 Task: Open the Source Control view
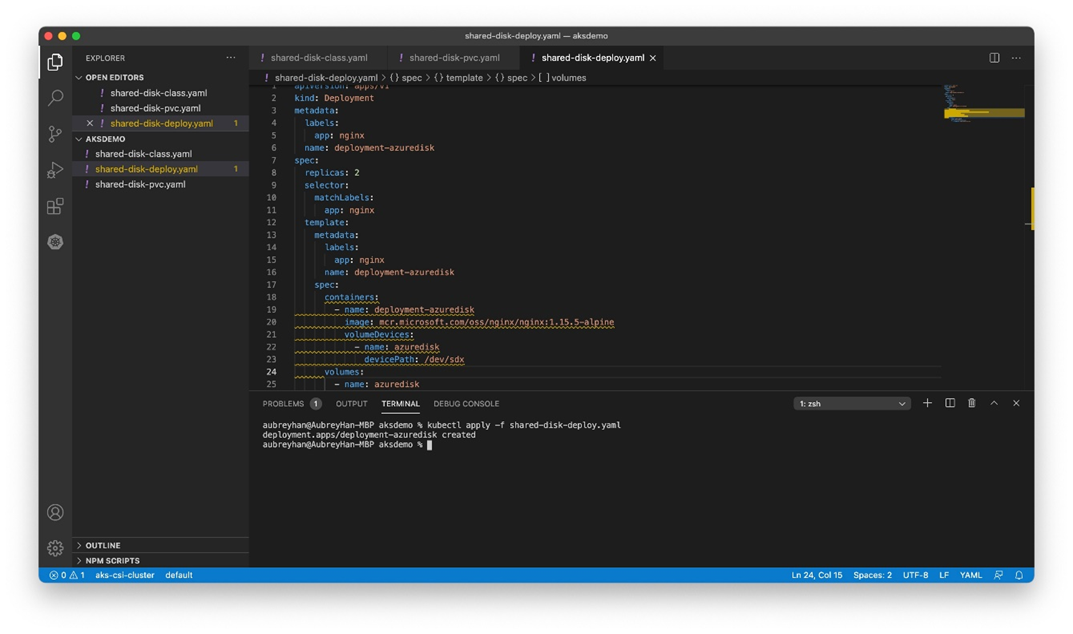click(x=55, y=134)
